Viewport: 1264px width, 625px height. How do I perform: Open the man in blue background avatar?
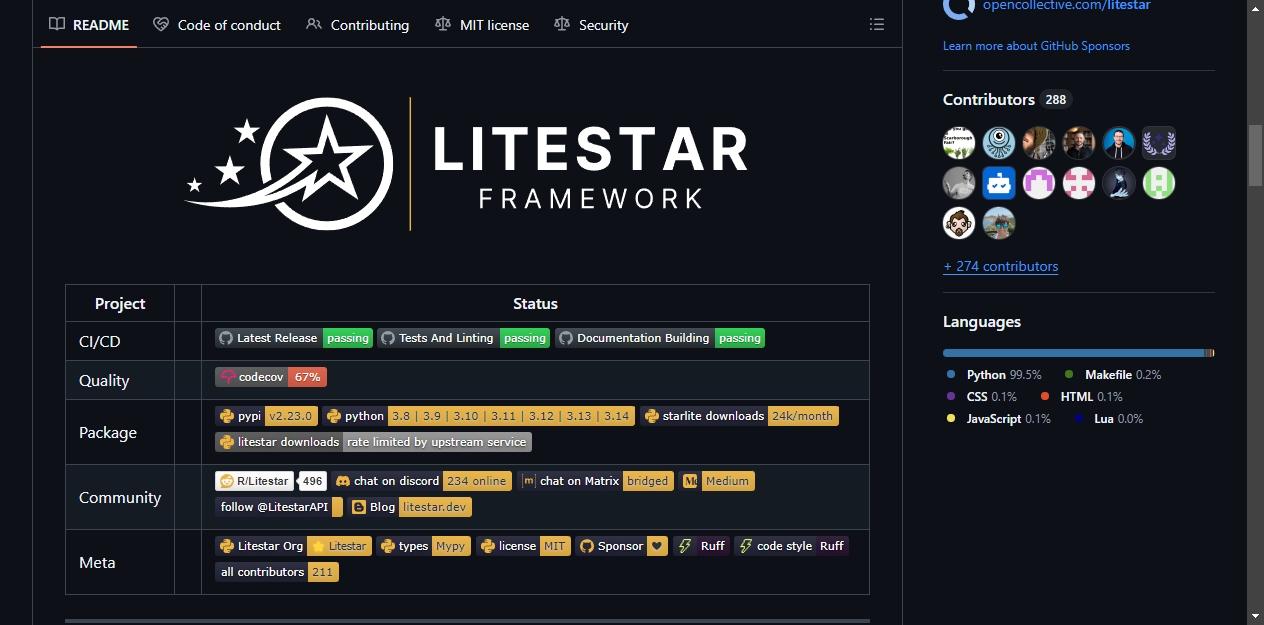(1119, 143)
